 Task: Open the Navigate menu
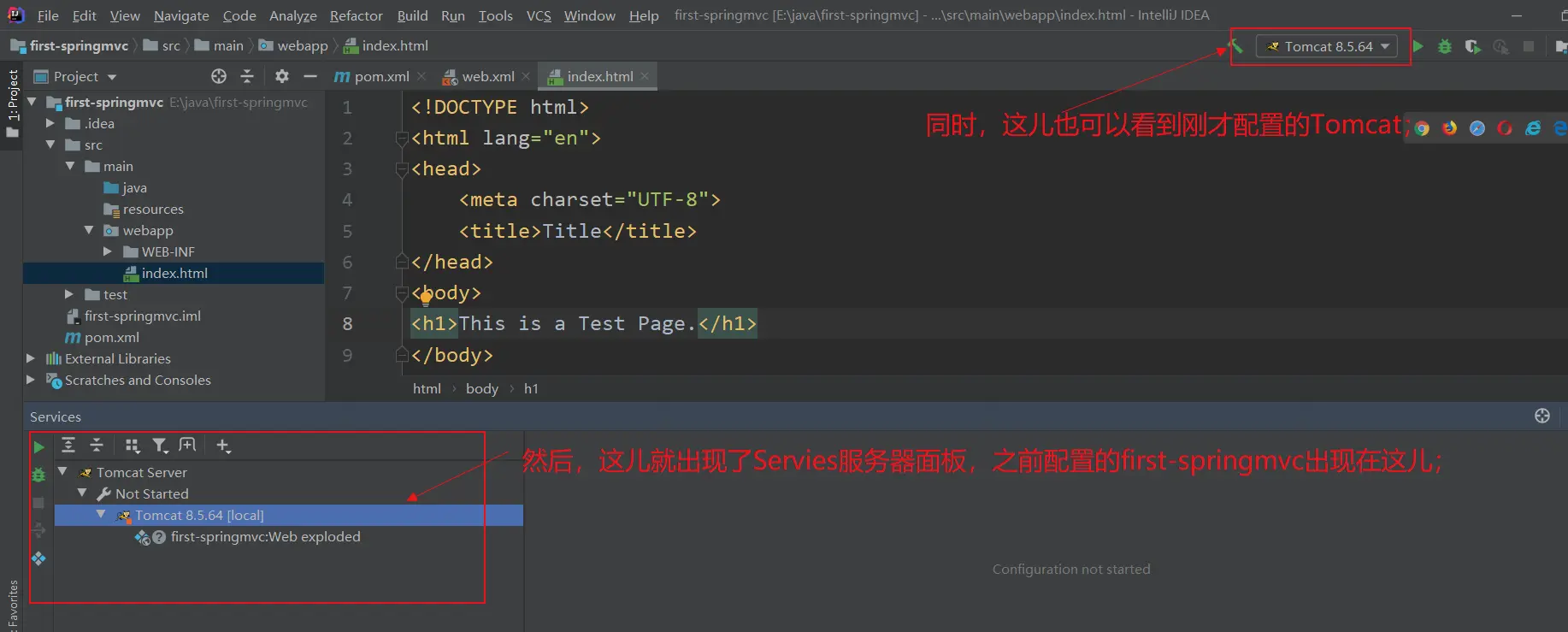[181, 15]
